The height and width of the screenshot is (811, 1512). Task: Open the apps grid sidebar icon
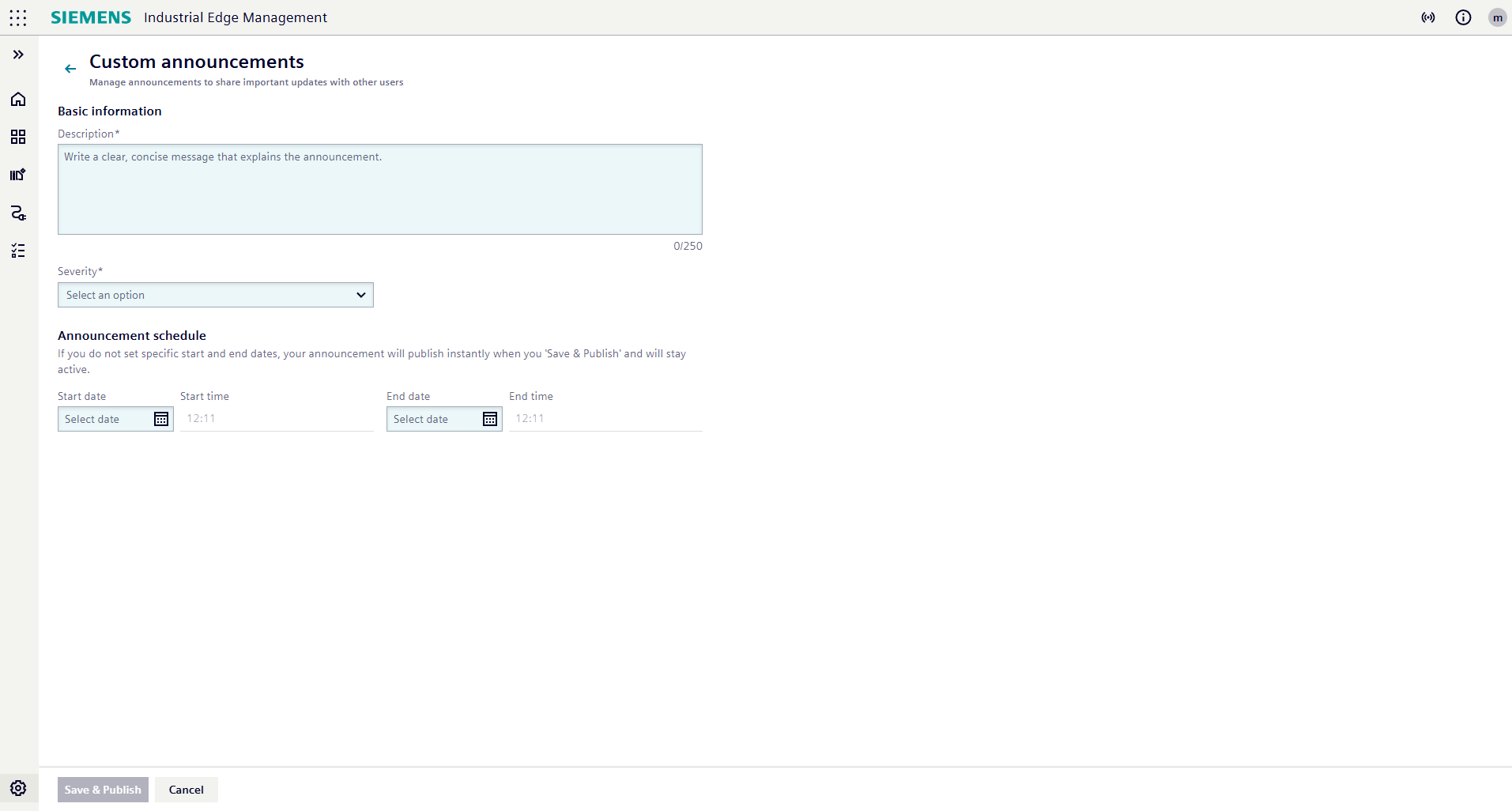[18, 137]
